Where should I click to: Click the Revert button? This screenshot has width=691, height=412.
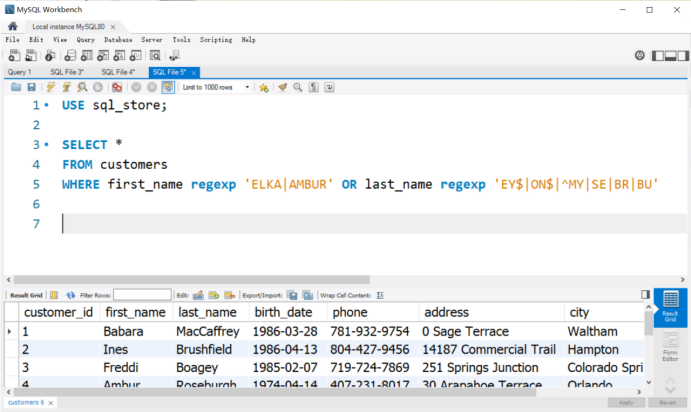[x=667, y=402]
